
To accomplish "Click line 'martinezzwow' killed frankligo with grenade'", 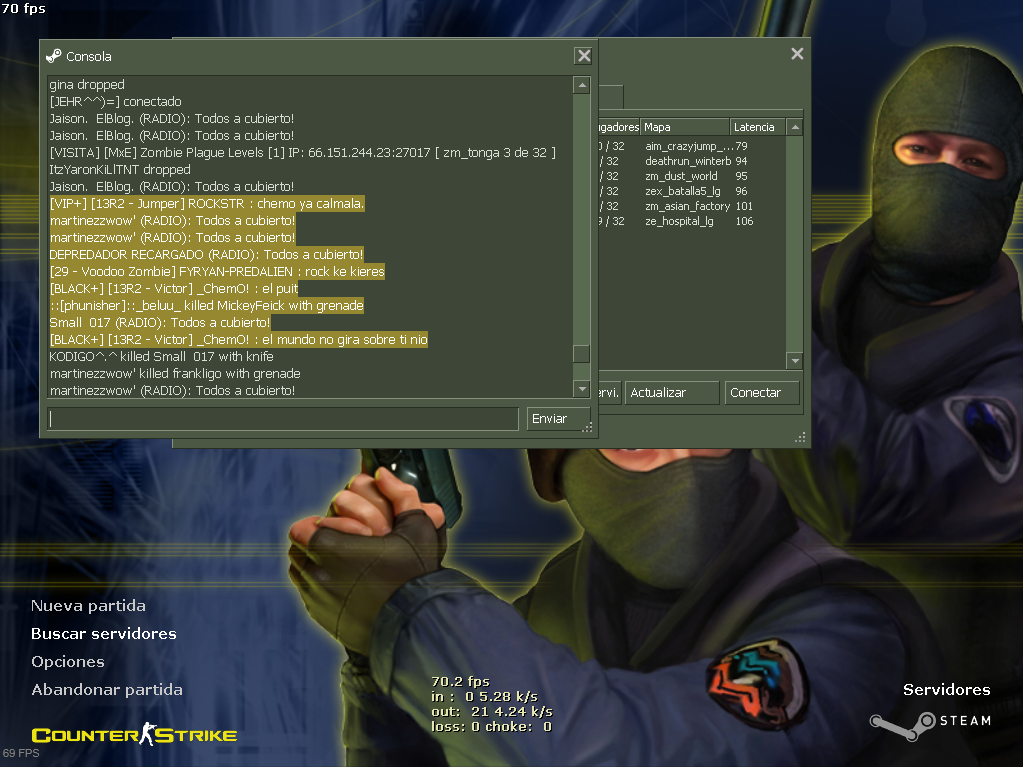I will coord(175,373).
